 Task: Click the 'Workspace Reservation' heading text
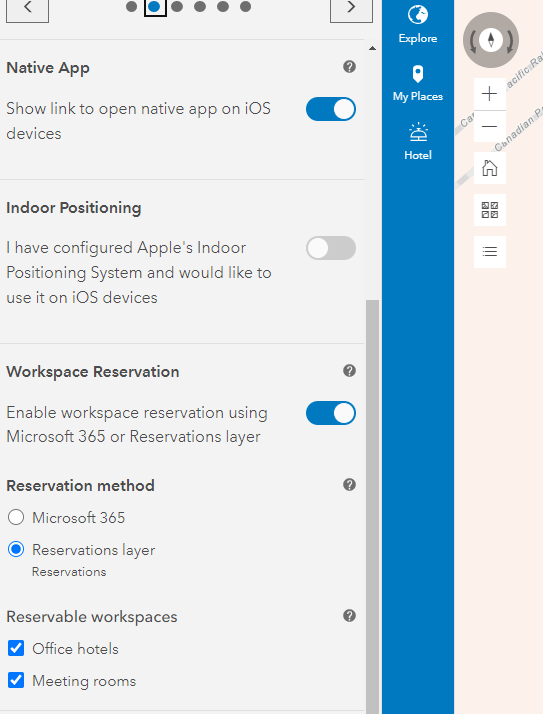(92, 372)
